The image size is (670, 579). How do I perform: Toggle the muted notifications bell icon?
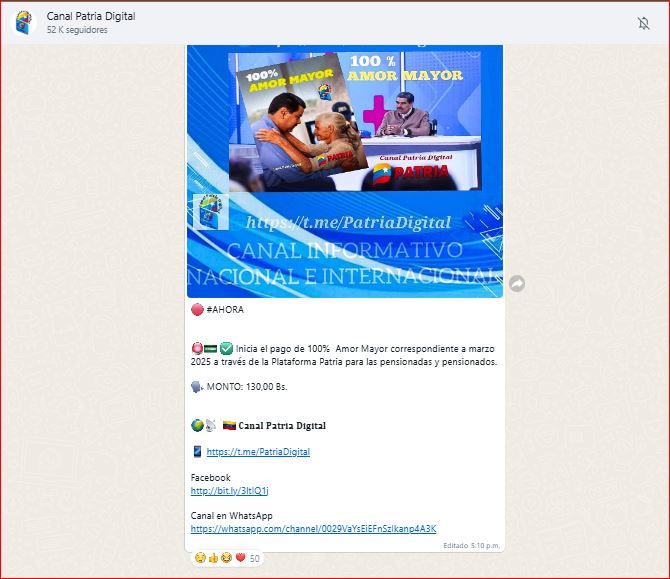click(x=644, y=23)
